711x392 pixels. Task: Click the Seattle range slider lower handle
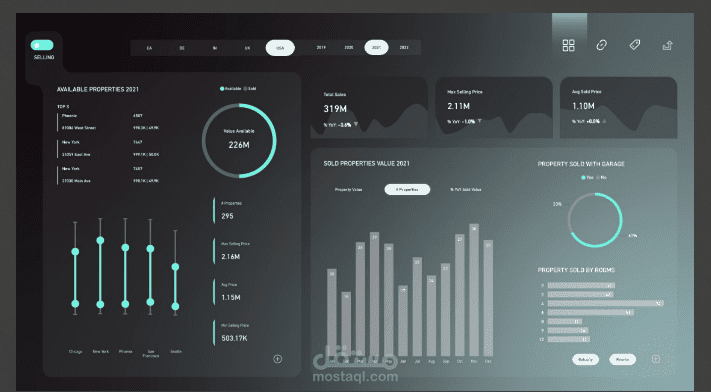pyautogui.click(x=175, y=306)
